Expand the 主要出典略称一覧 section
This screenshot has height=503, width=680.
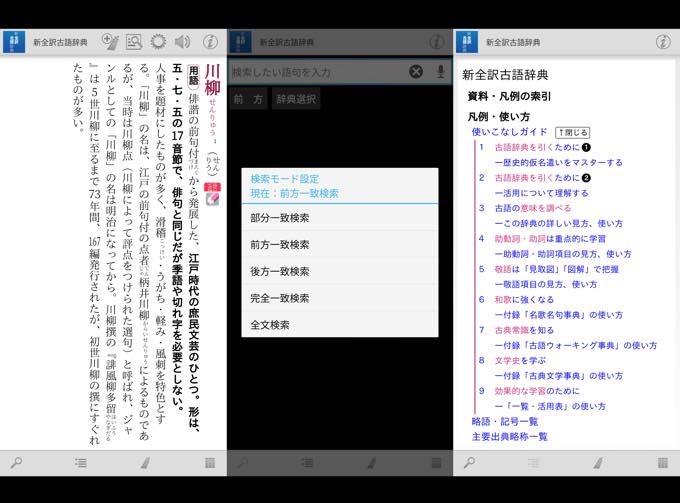tap(509, 436)
